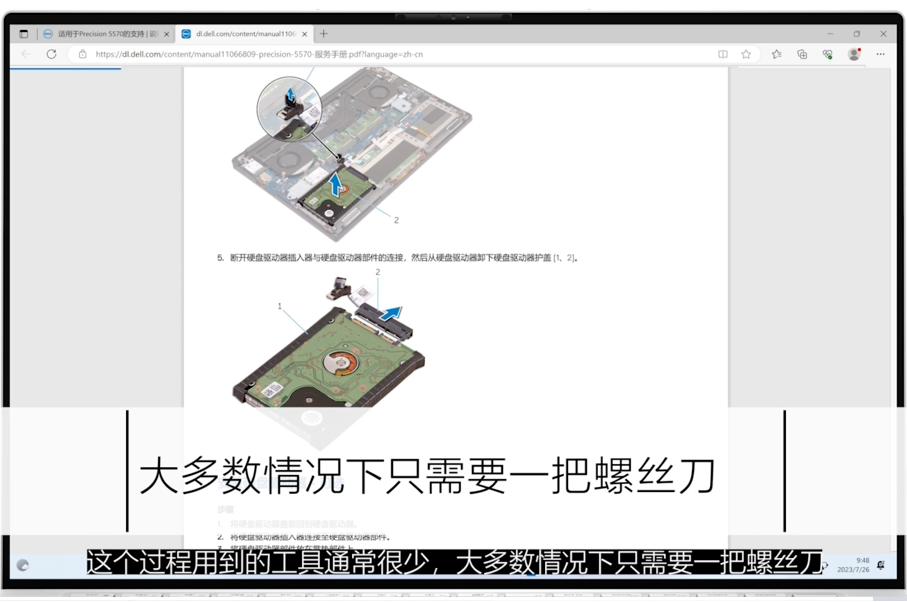Enter split screen mode from the toolbar
907x602 pixels.
coord(723,54)
